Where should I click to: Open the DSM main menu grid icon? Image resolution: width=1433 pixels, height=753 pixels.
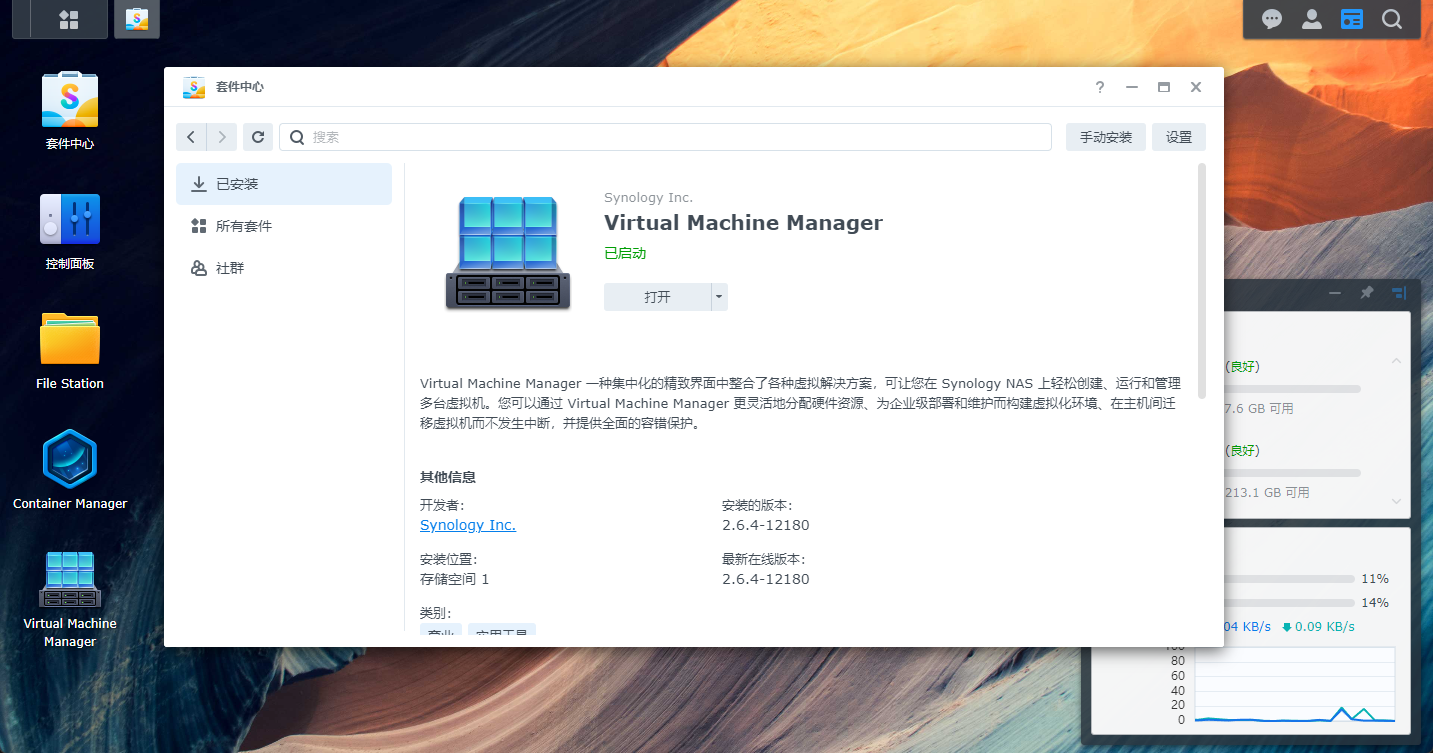[x=69, y=19]
